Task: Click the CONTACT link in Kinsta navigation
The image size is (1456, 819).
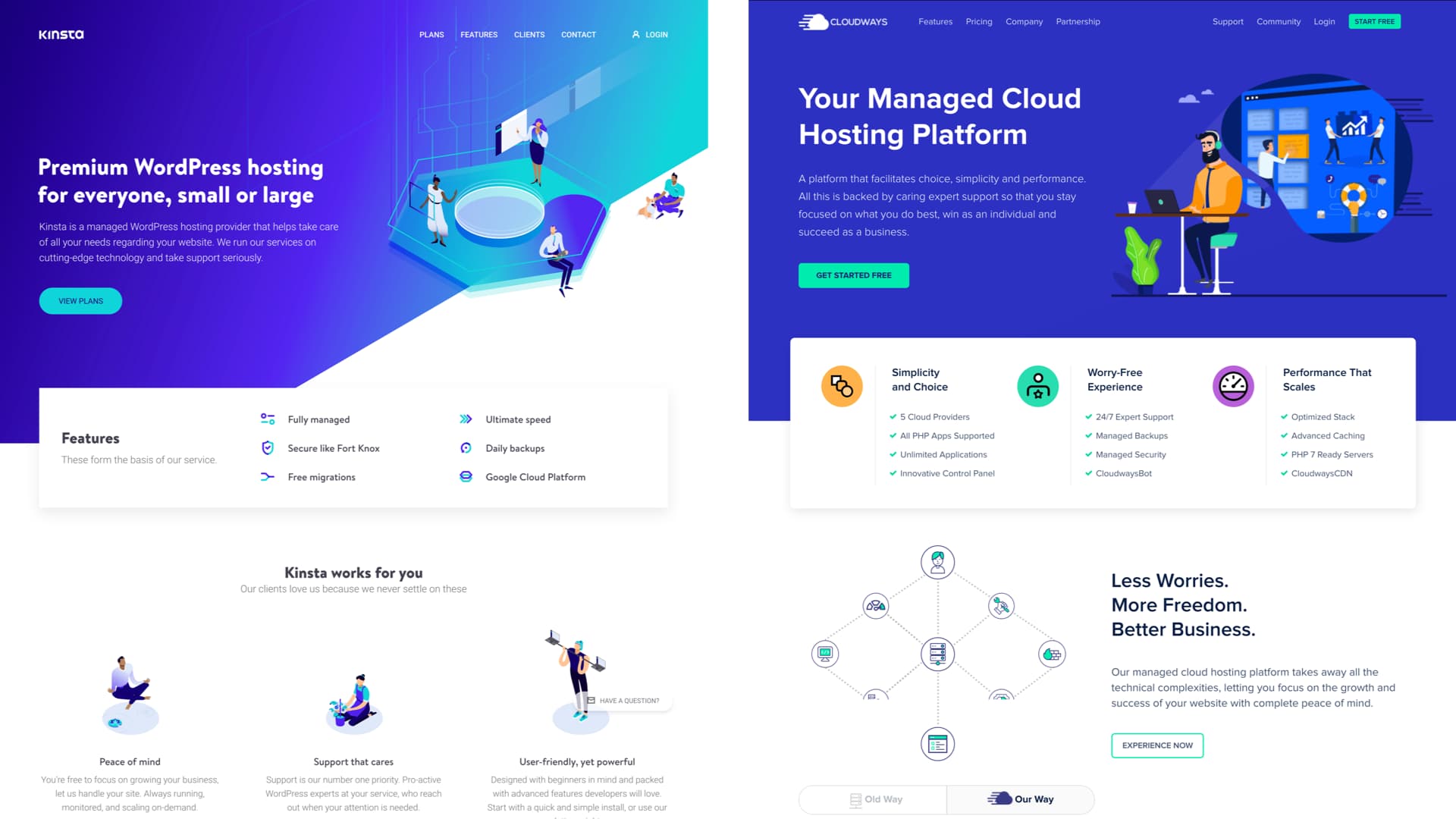Action: tap(578, 34)
